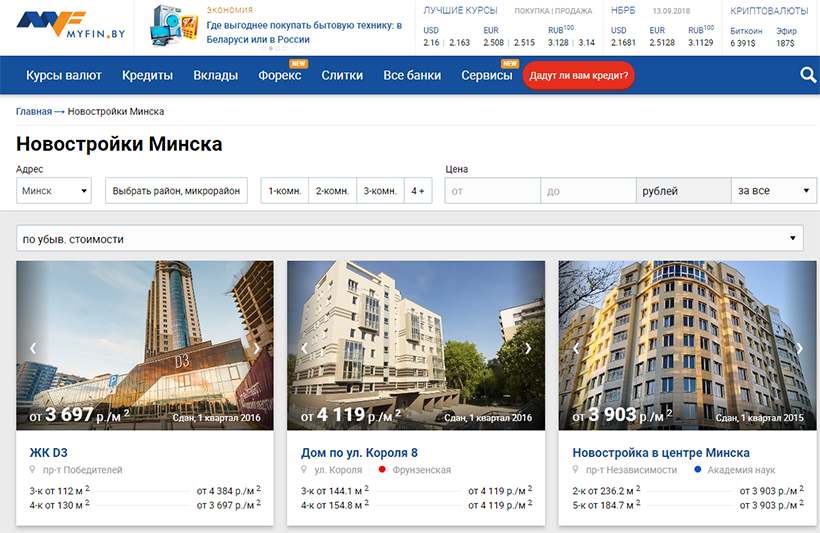Open the ЖК D3 listing link
This screenshot has height=533, width=820.
[x=49, y=453]
